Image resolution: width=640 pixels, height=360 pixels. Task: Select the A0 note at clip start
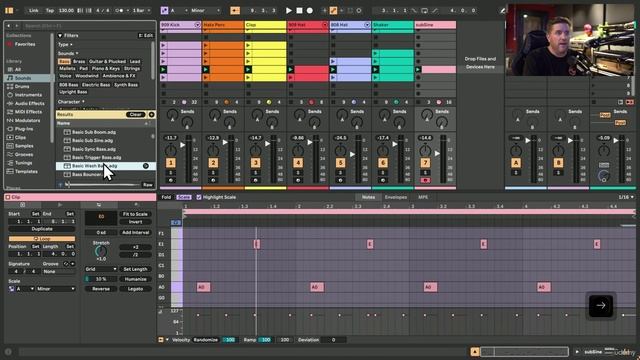coord(203,287)
